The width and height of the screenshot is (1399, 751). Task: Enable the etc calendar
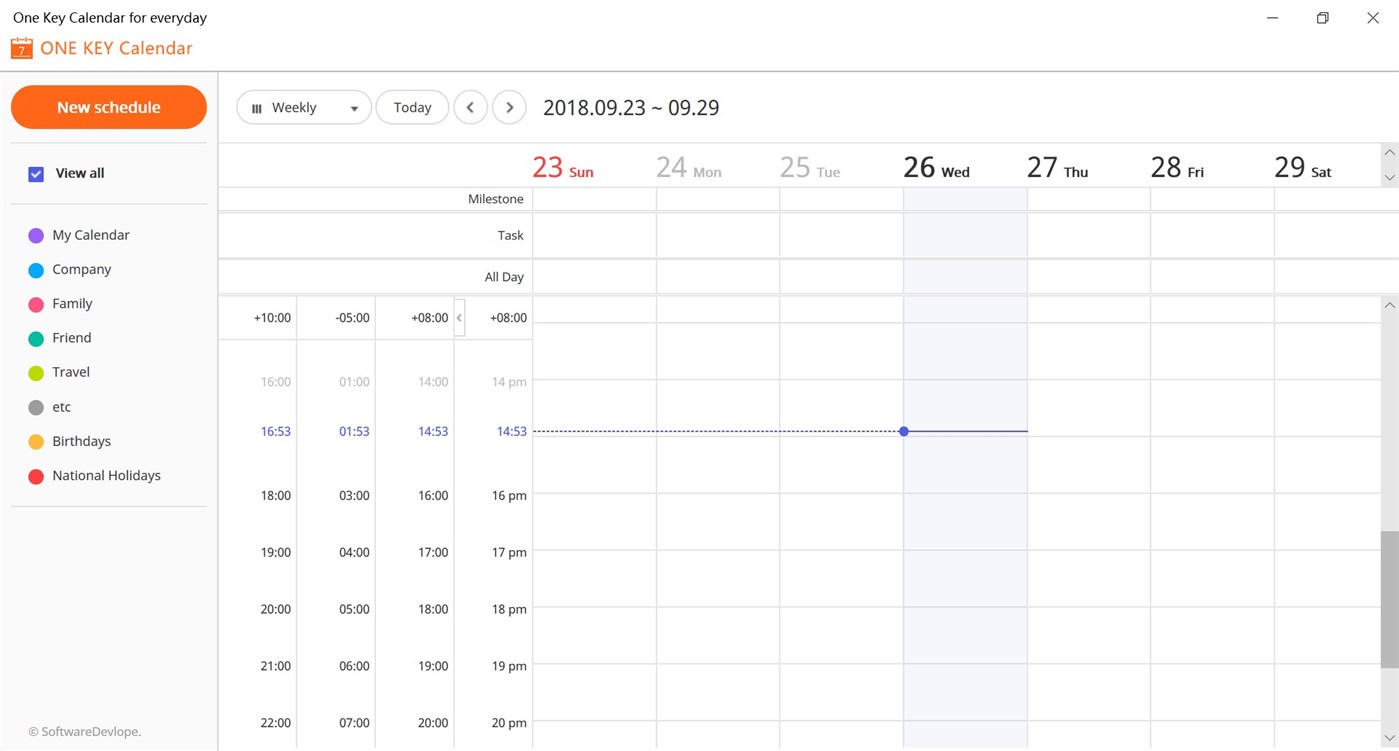(x=35, y=406)
